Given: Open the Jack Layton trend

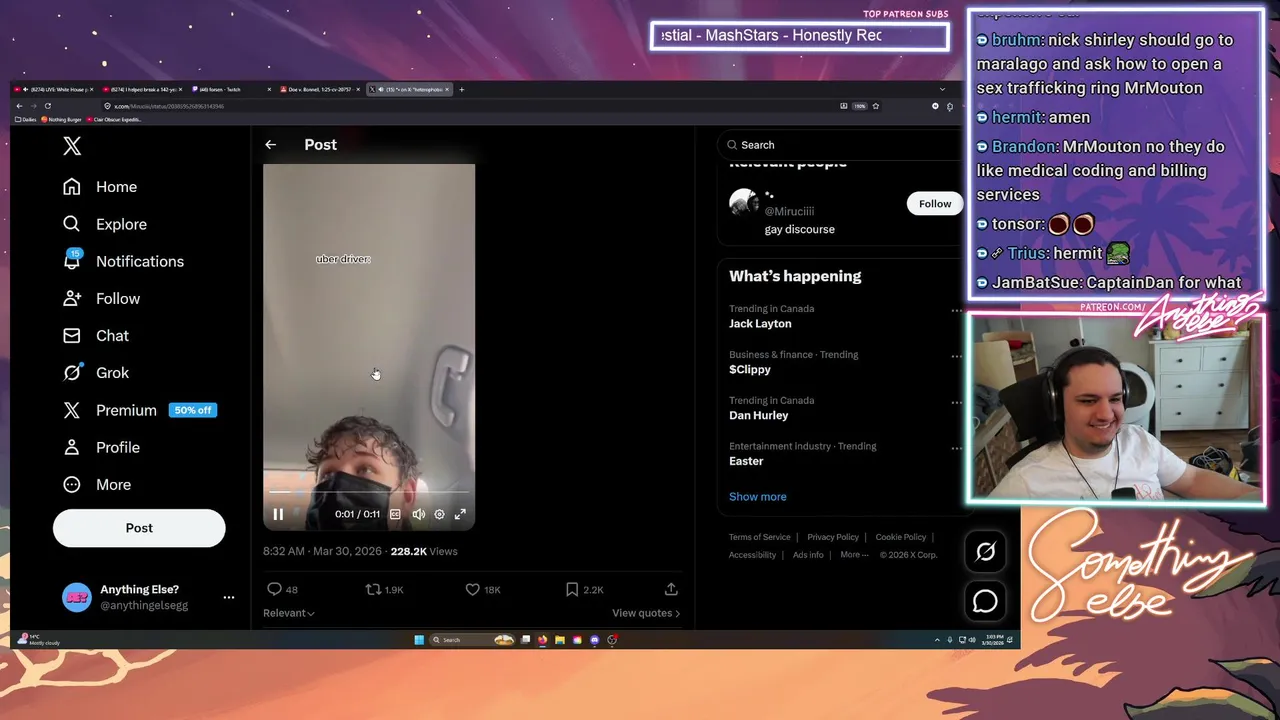Looking at the screenshot, I should click(760, 324).
